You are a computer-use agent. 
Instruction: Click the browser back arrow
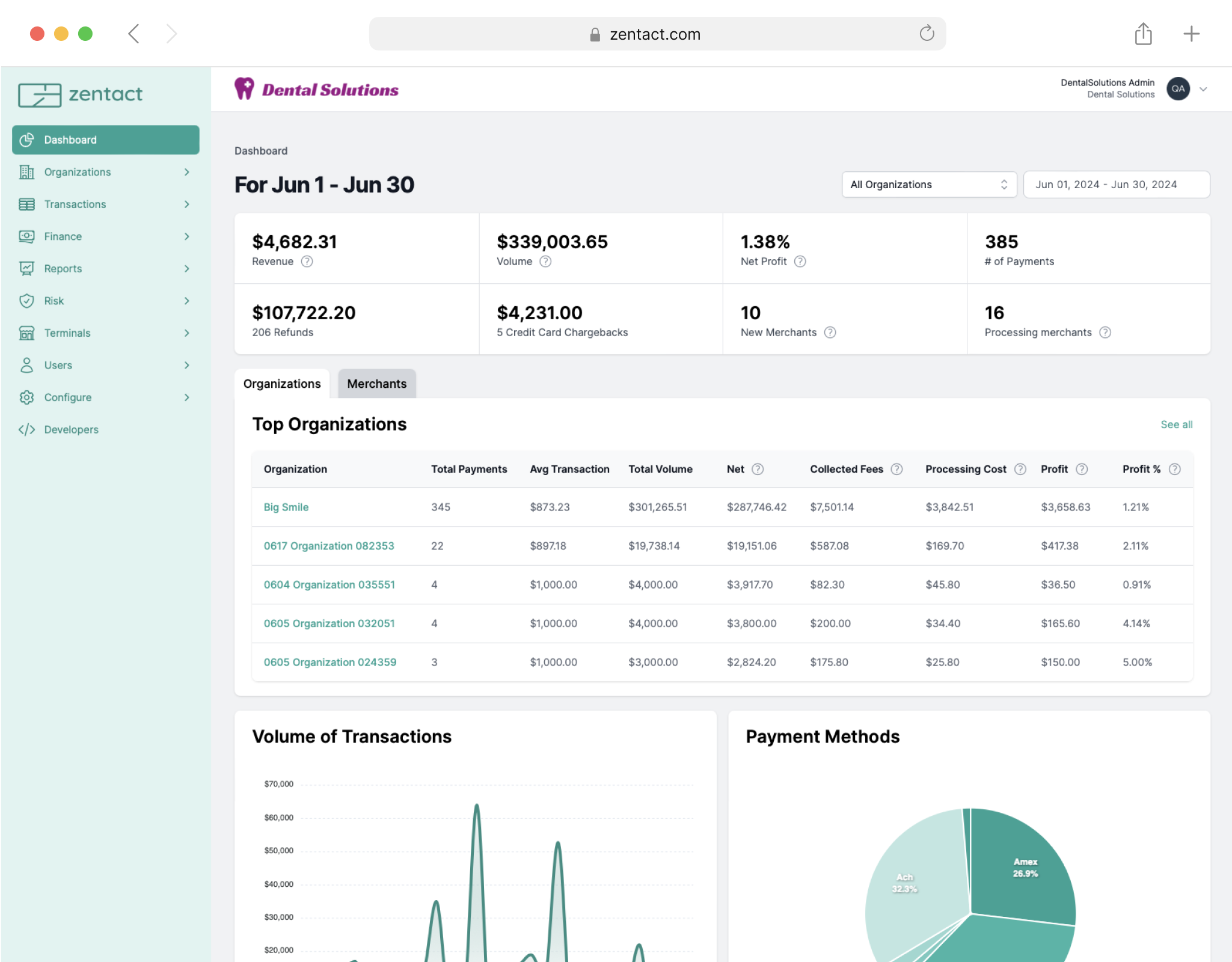pyautogui.click(x=133, y=34)
